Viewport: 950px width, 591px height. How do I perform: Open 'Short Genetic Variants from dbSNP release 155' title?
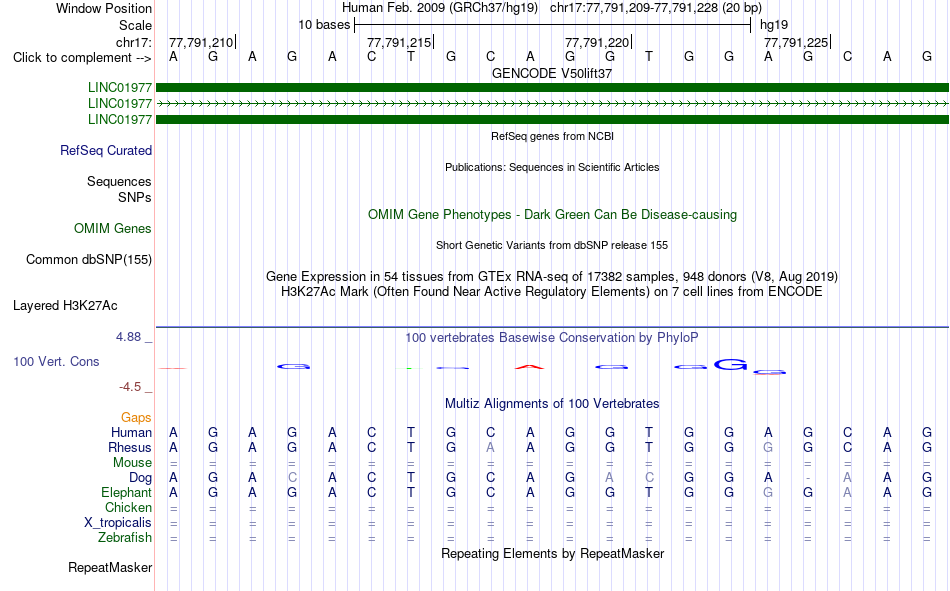(x=552, y=245)
